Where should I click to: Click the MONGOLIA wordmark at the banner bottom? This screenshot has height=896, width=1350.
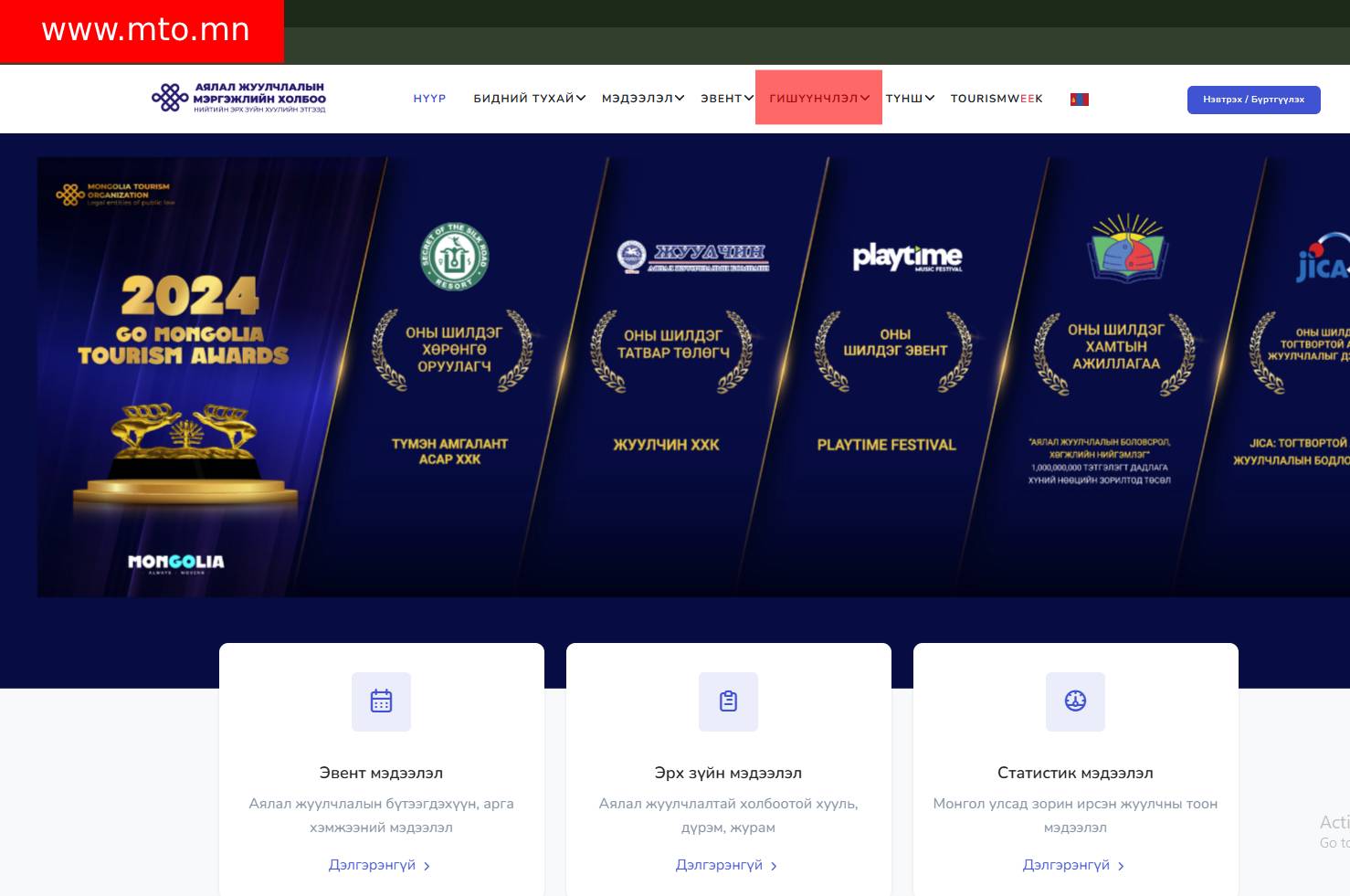(176, 563)
